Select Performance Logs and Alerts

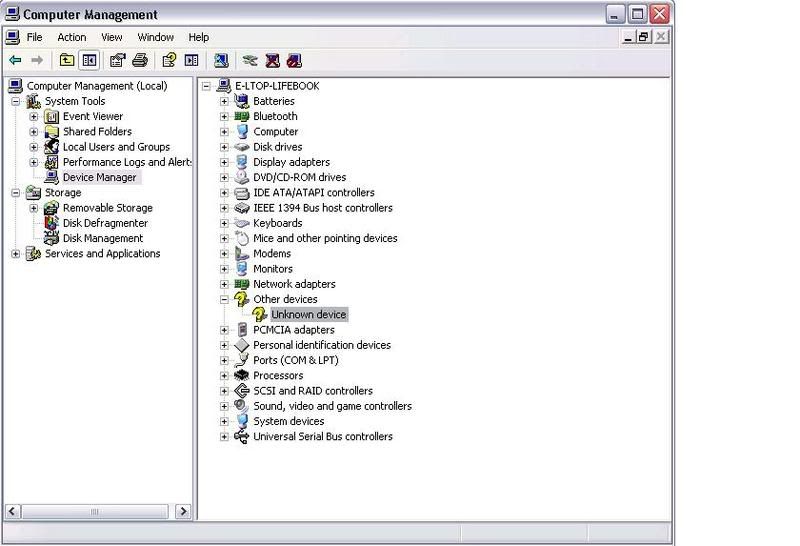click(127, 162)
